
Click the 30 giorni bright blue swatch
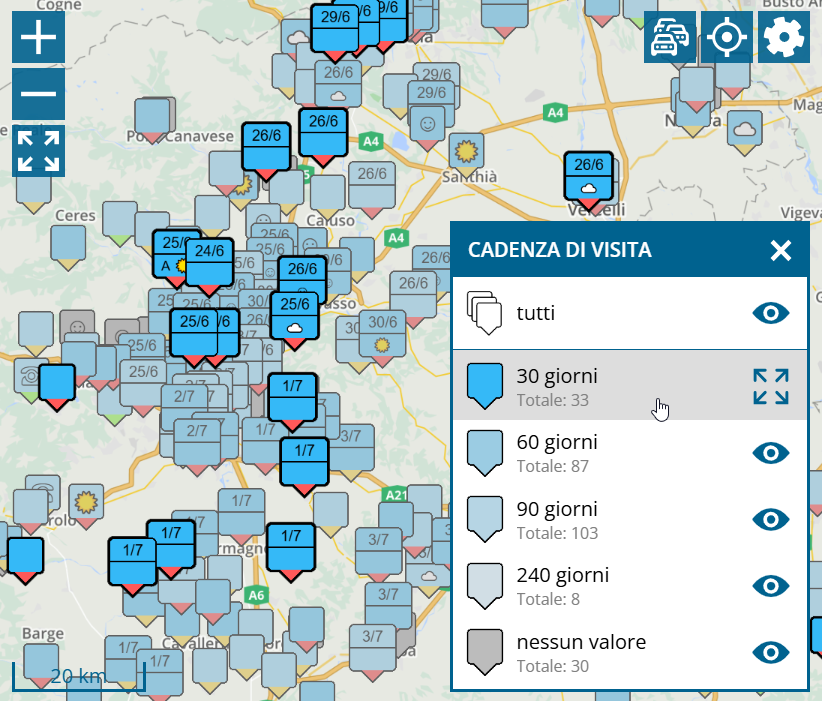[485, 386]
